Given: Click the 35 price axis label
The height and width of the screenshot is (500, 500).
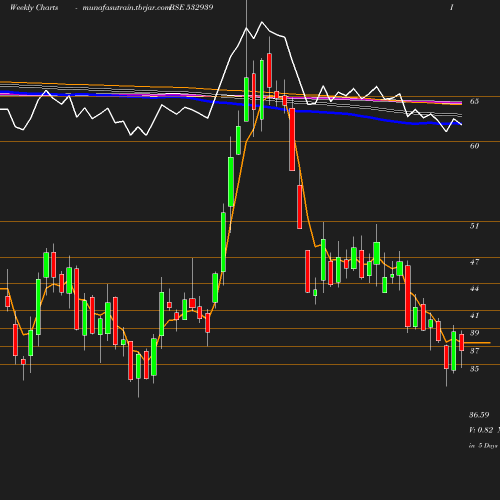Looking at the screenshot, I should [x=475, y=369].
